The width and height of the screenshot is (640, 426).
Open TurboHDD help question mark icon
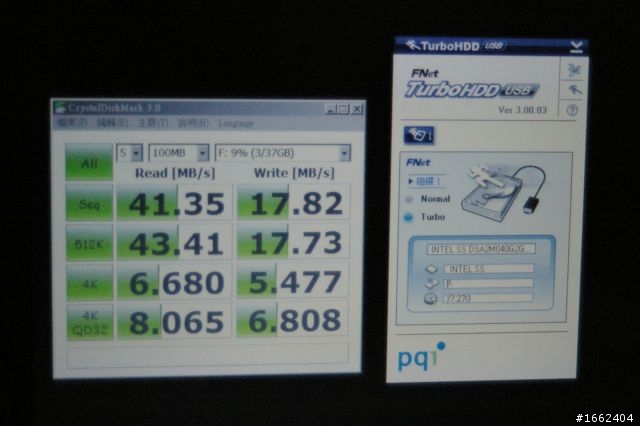pos(572,110)
